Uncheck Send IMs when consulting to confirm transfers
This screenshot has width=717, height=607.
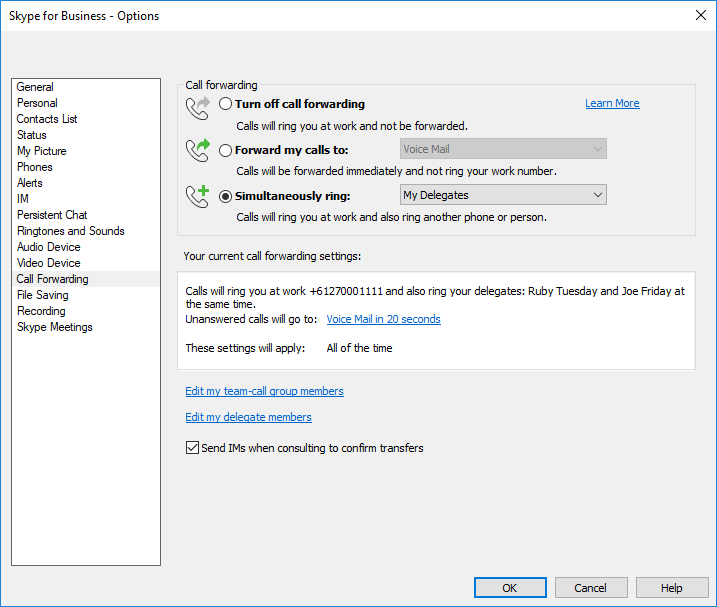[192, 447]
